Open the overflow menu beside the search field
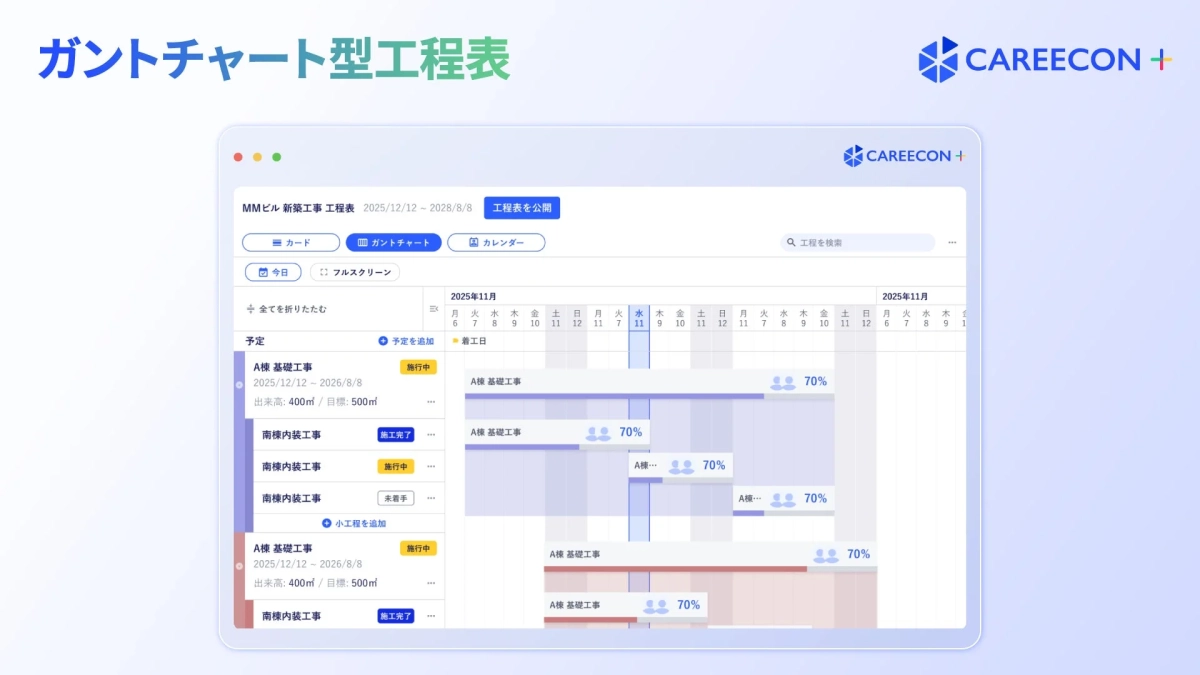 point(952,241)
